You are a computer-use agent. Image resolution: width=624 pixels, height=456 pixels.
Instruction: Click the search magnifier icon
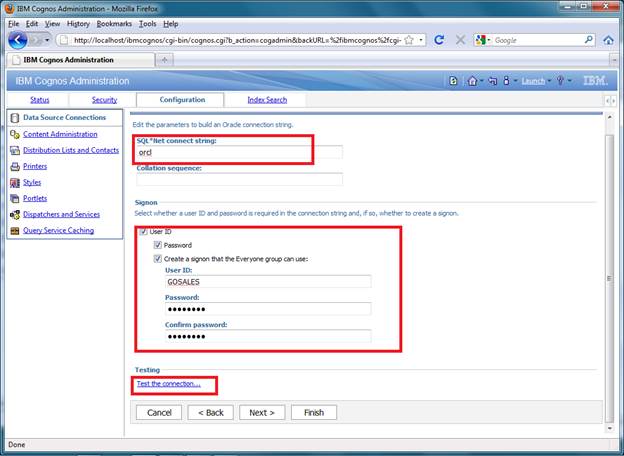point(588,40)
